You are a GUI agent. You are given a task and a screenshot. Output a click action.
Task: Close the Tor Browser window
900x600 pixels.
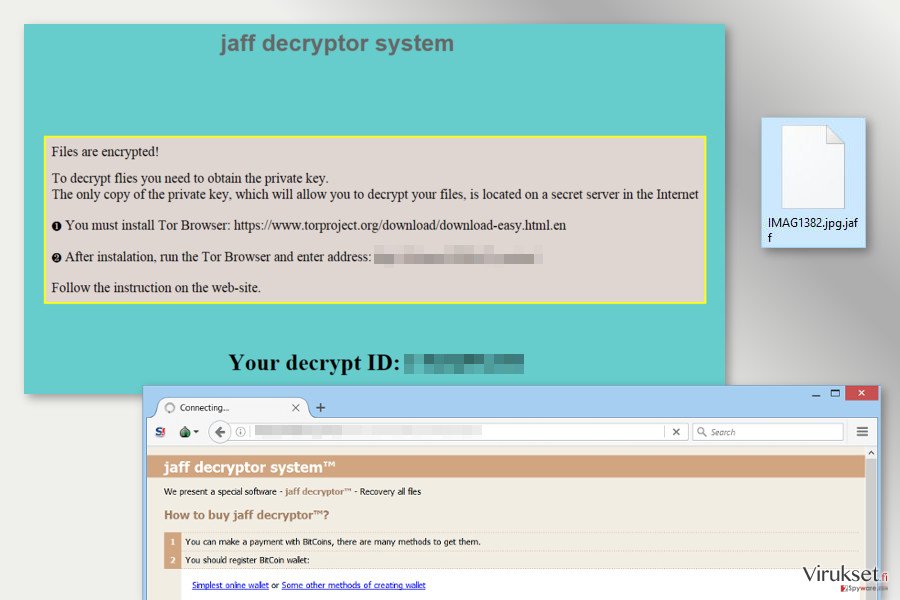click(862, 393)
